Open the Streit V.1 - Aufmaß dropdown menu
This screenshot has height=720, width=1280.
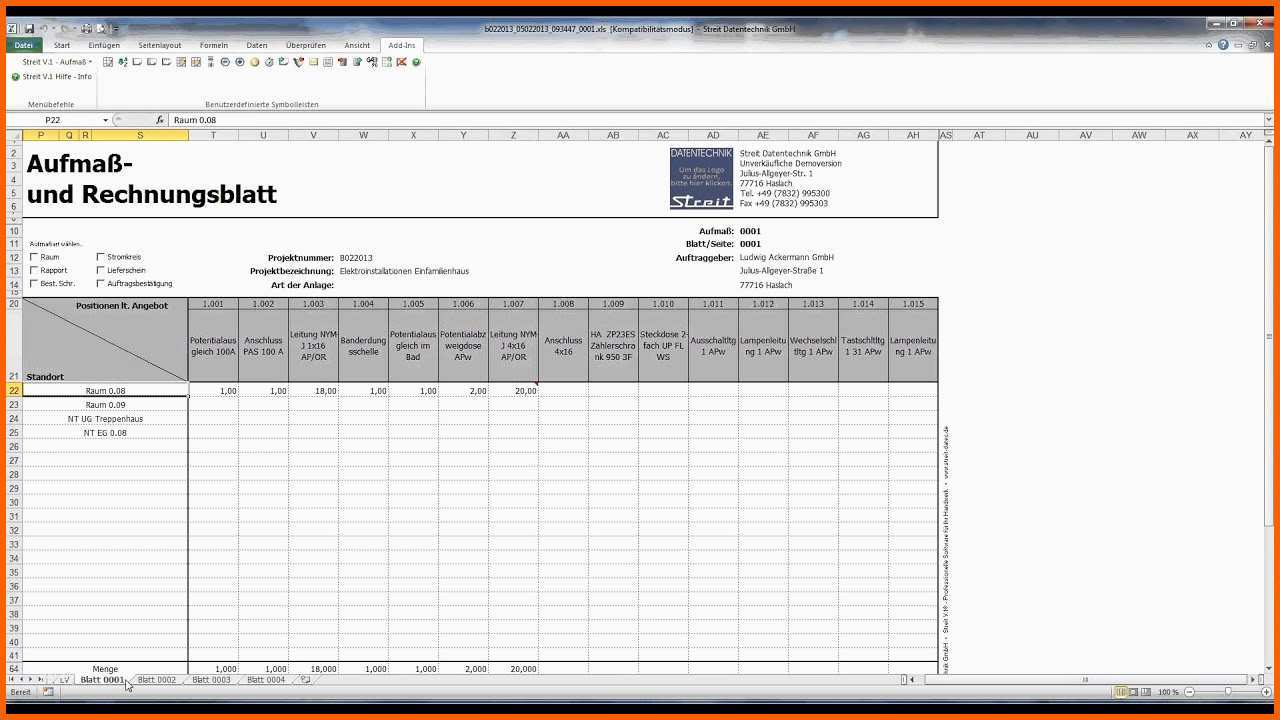pos(57,62)
